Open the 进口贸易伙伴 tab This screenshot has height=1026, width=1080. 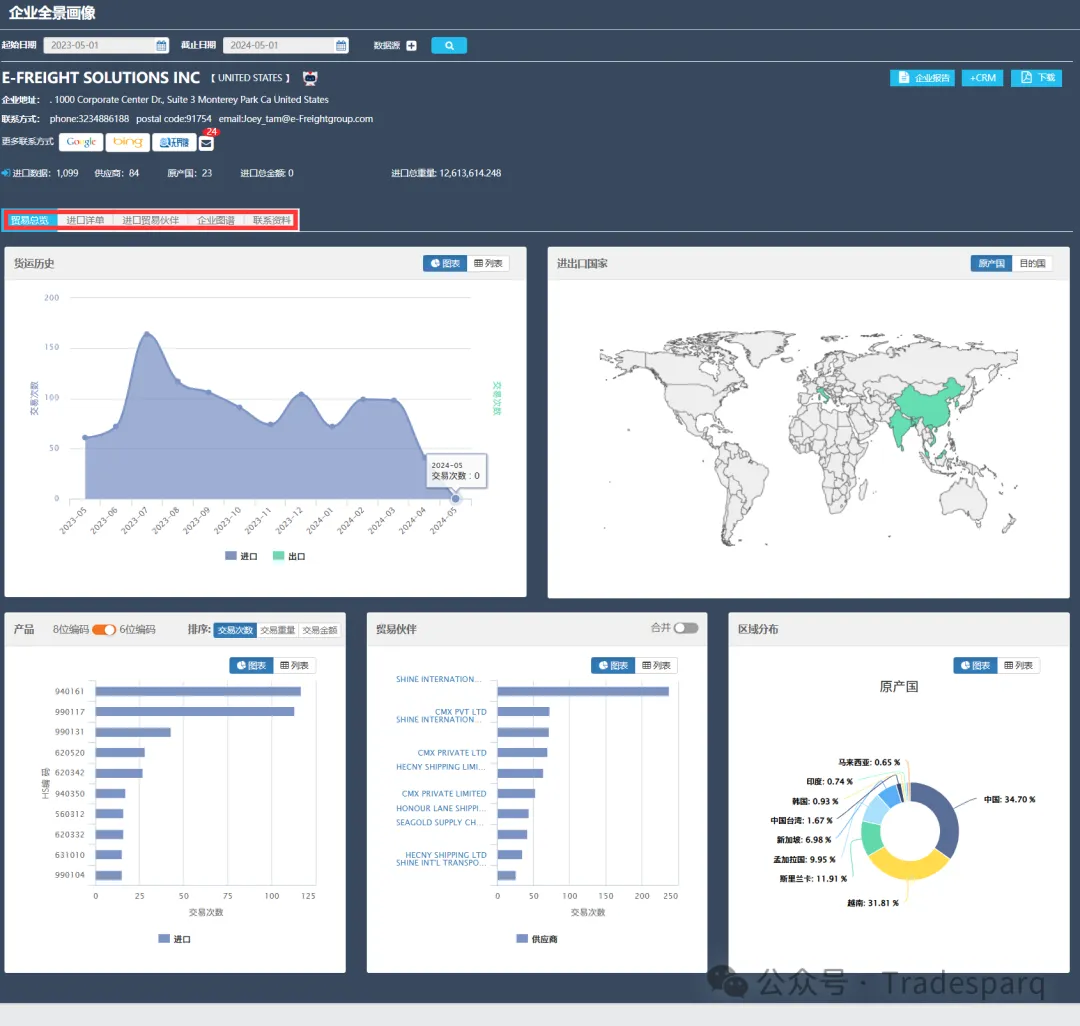150,220
